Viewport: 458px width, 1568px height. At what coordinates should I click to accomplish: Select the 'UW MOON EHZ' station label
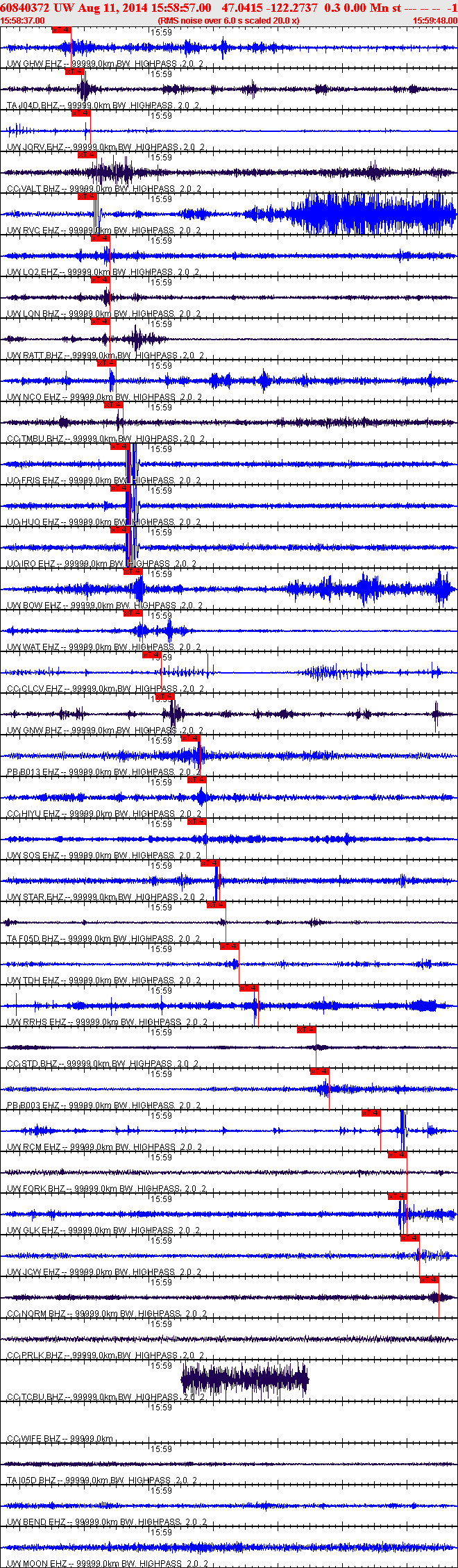[37, 1564]
